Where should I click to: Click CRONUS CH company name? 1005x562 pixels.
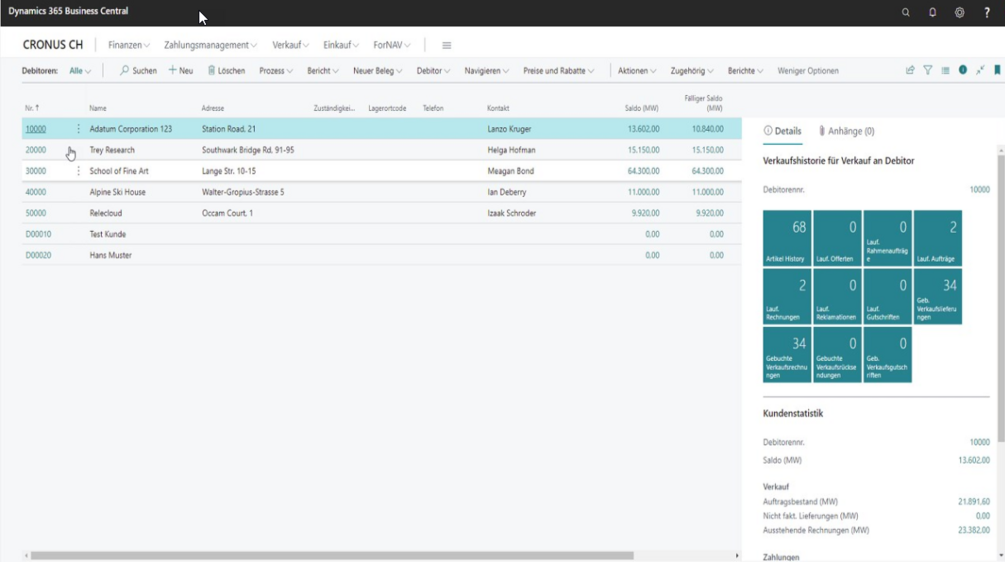click(53, 45)
